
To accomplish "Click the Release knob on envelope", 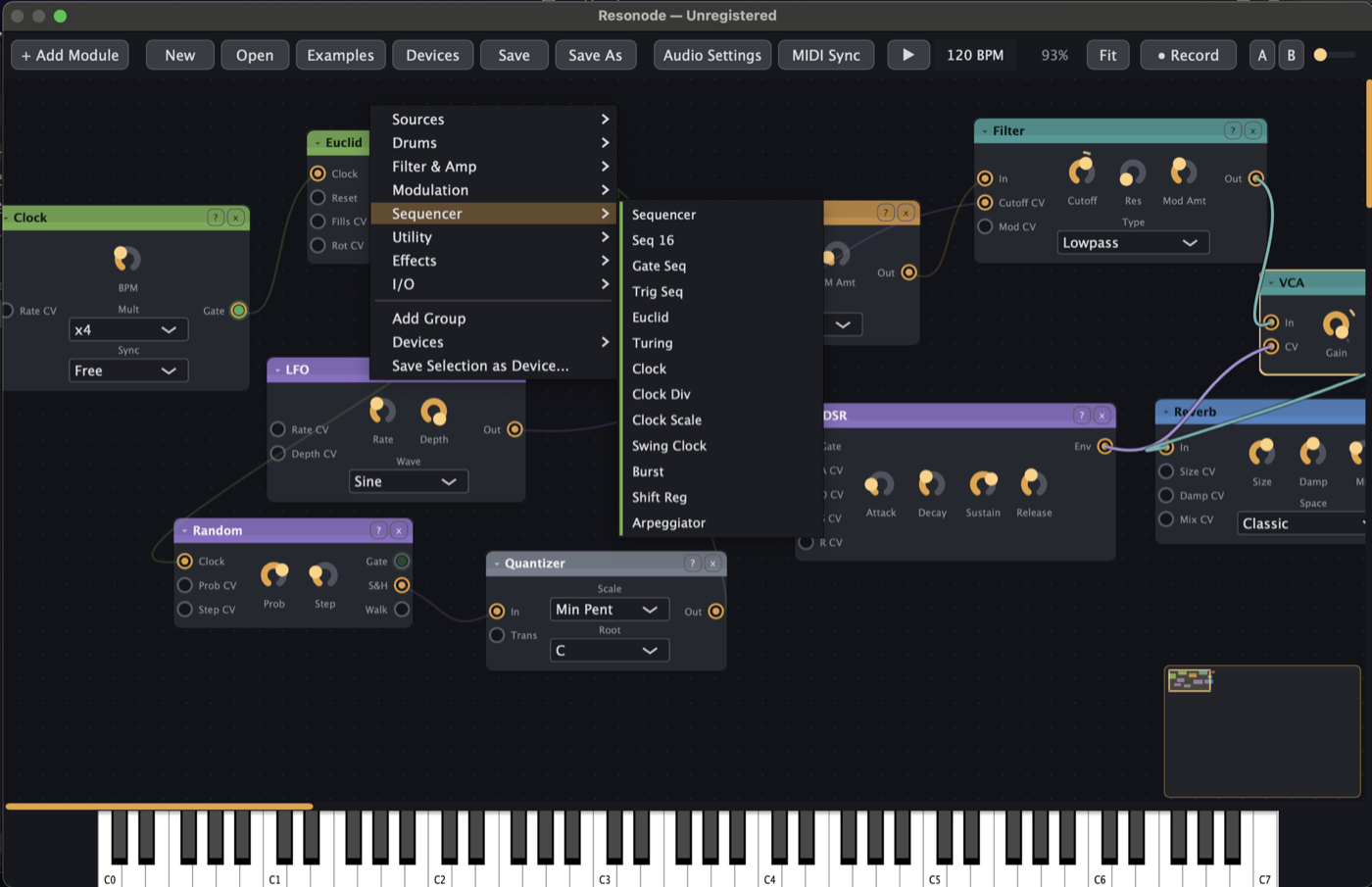I will click(x=1034, y=483).
